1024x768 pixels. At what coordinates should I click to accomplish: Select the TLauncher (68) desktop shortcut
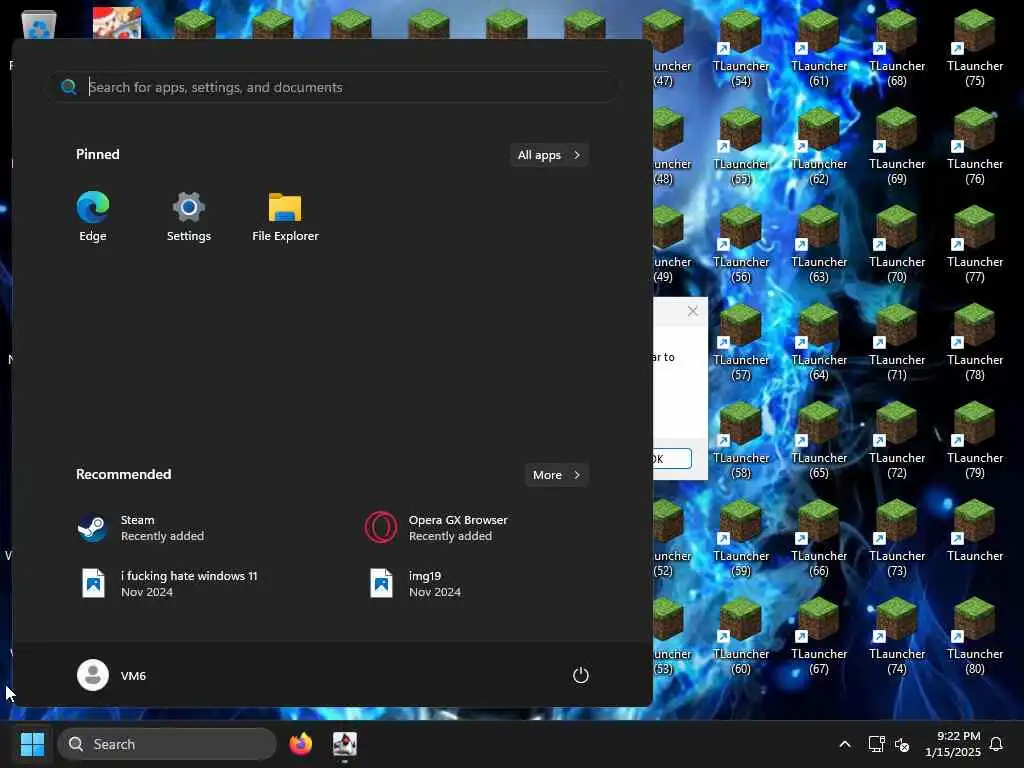897,48
